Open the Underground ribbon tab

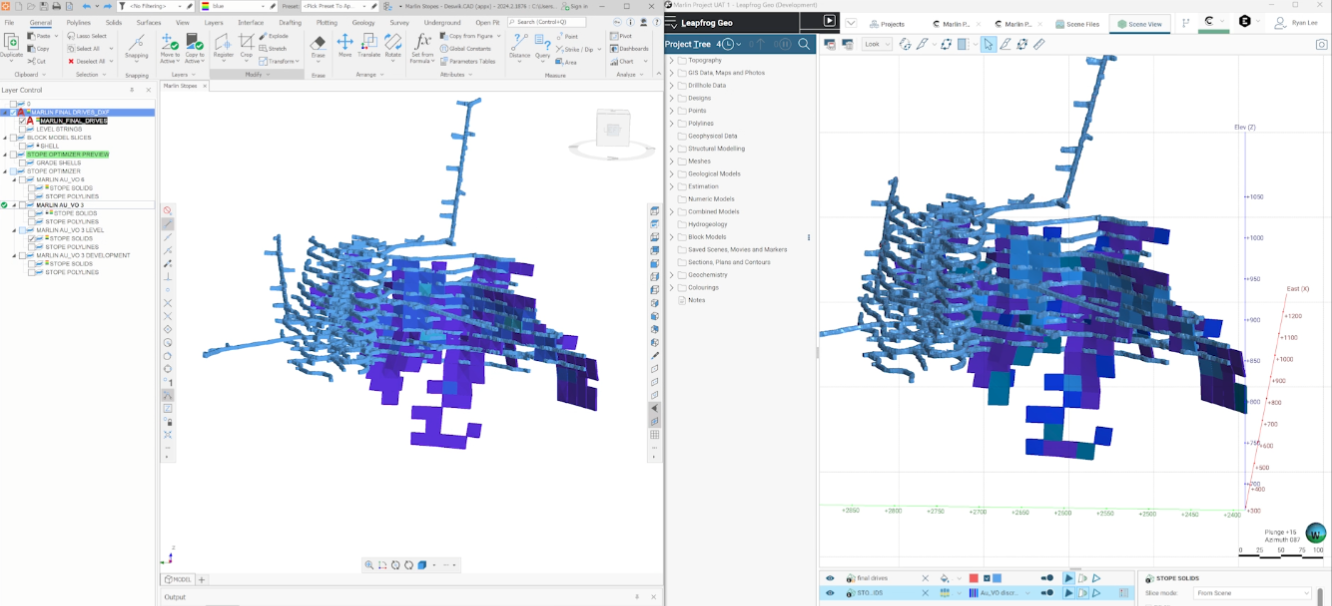[442, 22]
